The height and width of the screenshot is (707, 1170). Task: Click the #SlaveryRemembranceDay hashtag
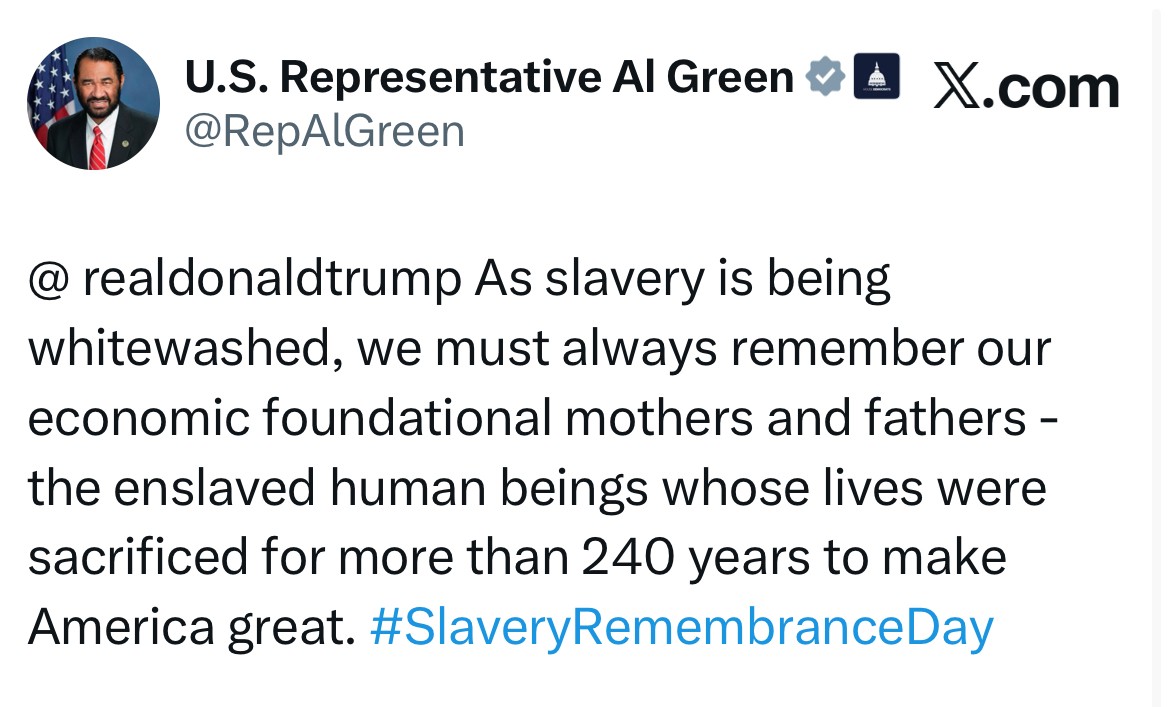[x=681, y=627]
